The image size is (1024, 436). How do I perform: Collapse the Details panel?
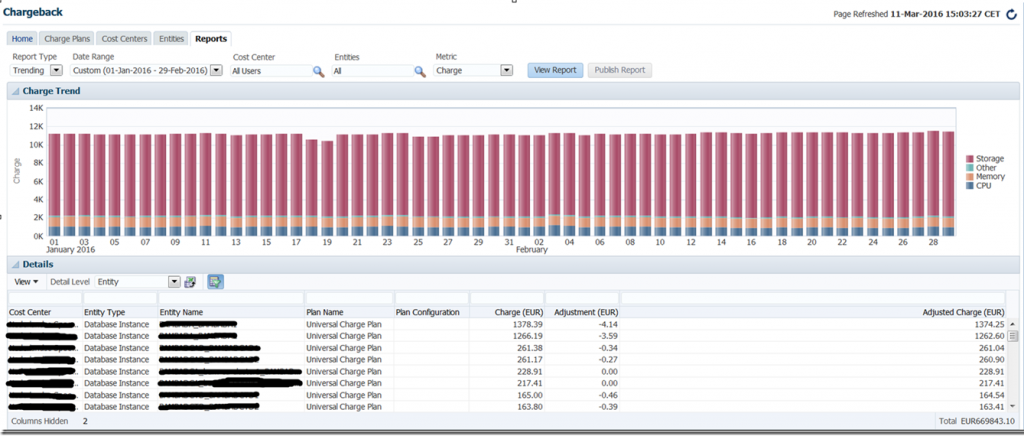click(15, 264)
